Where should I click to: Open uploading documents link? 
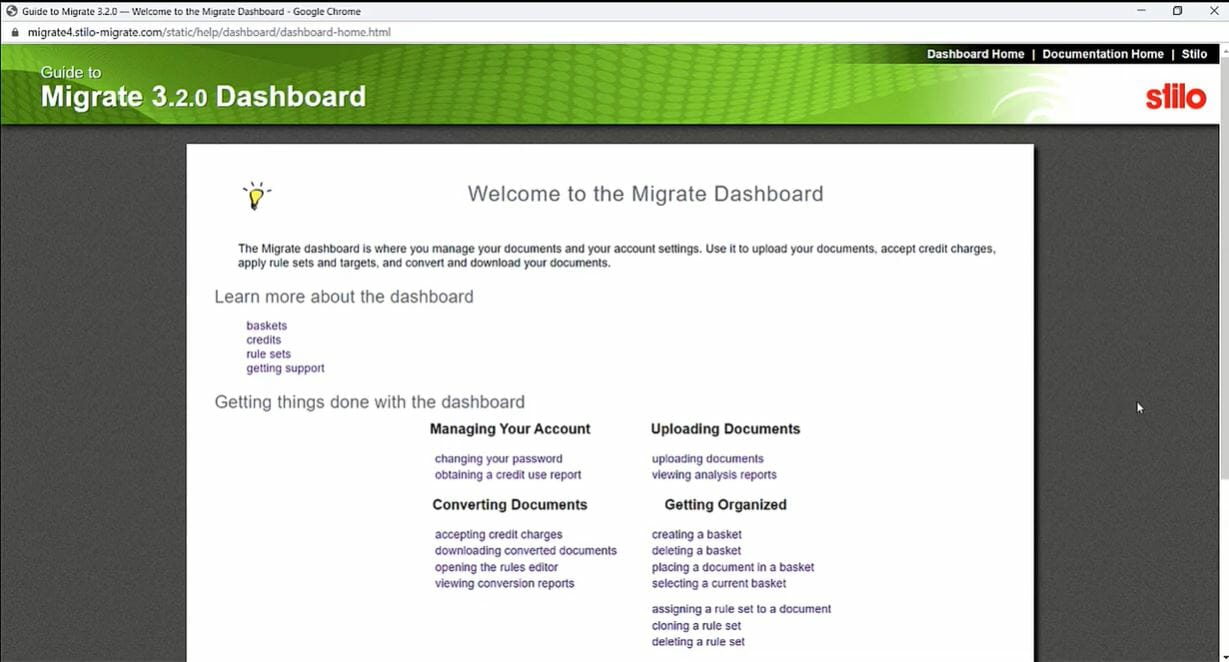coord(707,459)
